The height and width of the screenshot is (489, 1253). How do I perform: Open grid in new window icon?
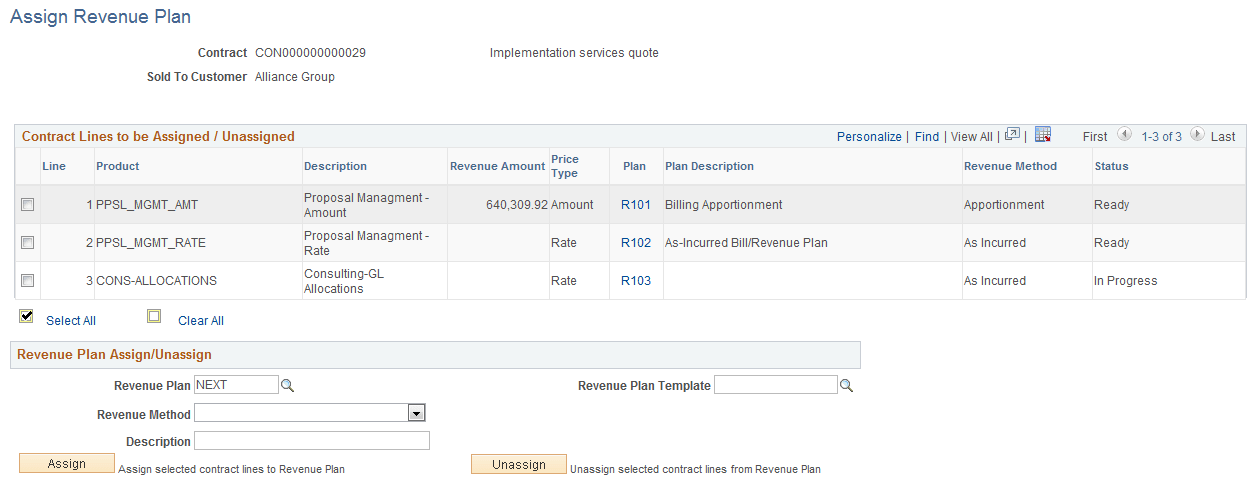click(1012, 135)
